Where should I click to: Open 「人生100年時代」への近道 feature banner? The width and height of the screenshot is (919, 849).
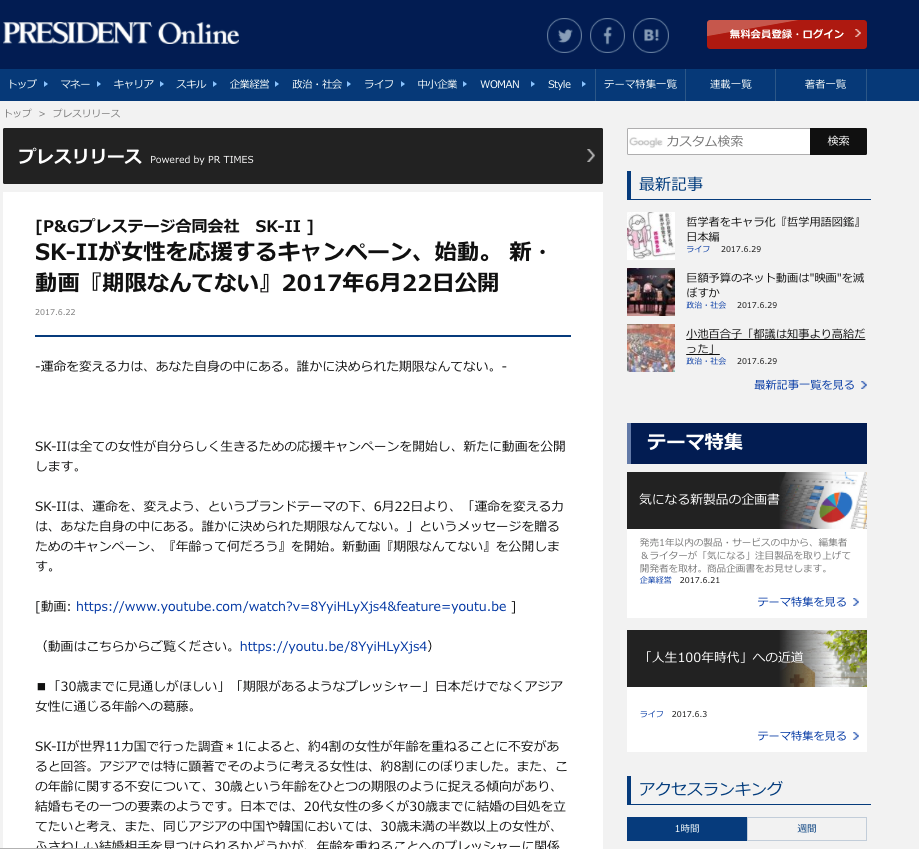pyautogui.click(x=747, y=658)
